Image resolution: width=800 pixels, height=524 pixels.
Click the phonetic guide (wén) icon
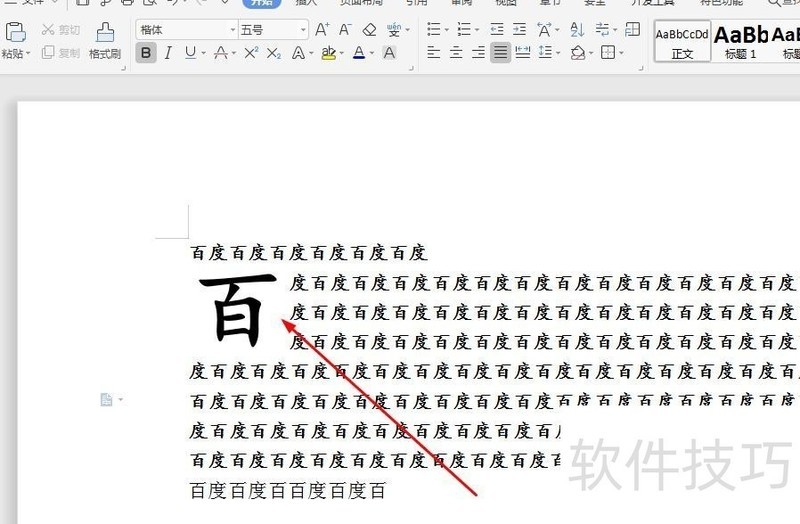click(393, 30)
